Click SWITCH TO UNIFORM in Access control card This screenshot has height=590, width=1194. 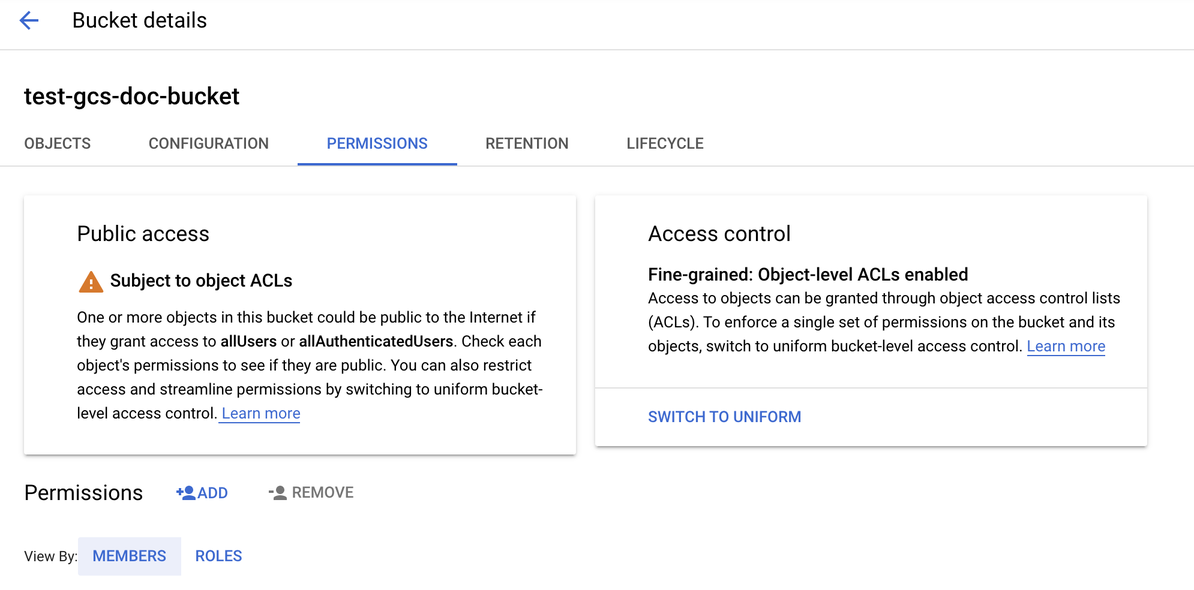(x=724, y=416)
